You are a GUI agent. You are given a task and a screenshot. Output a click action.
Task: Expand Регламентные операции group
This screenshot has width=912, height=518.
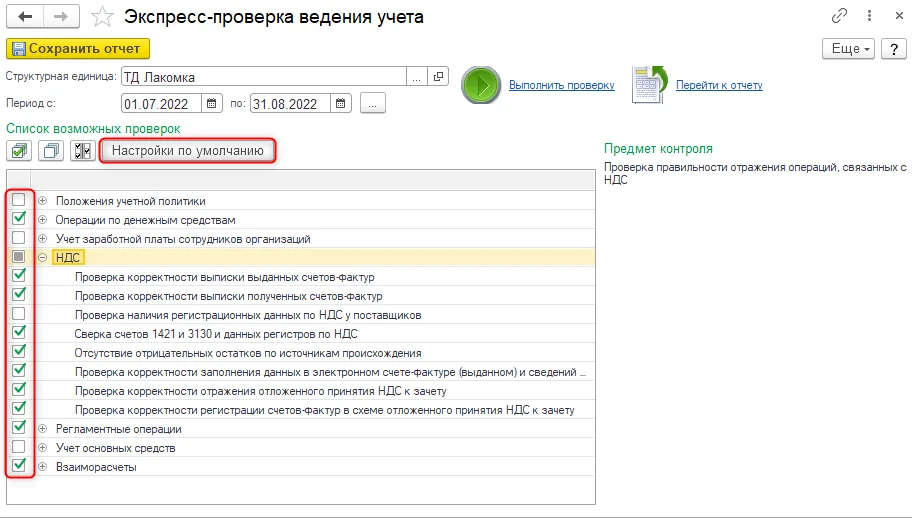[x=42, y=429]
